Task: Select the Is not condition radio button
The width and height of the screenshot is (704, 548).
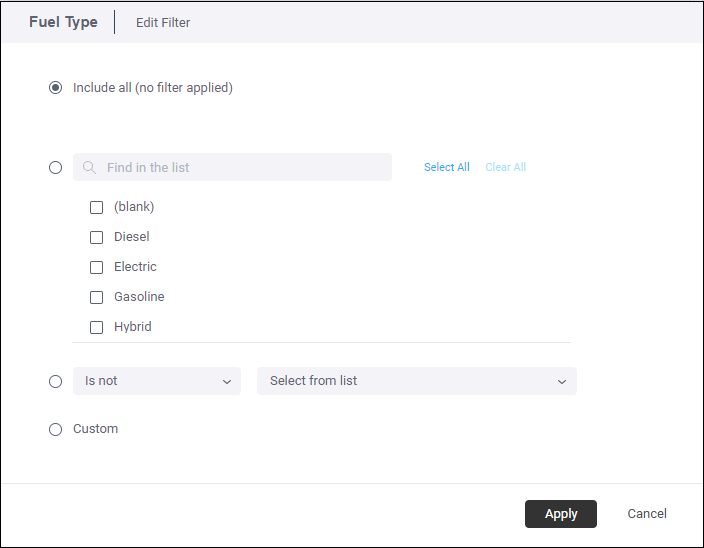Action: coord(55,381)
